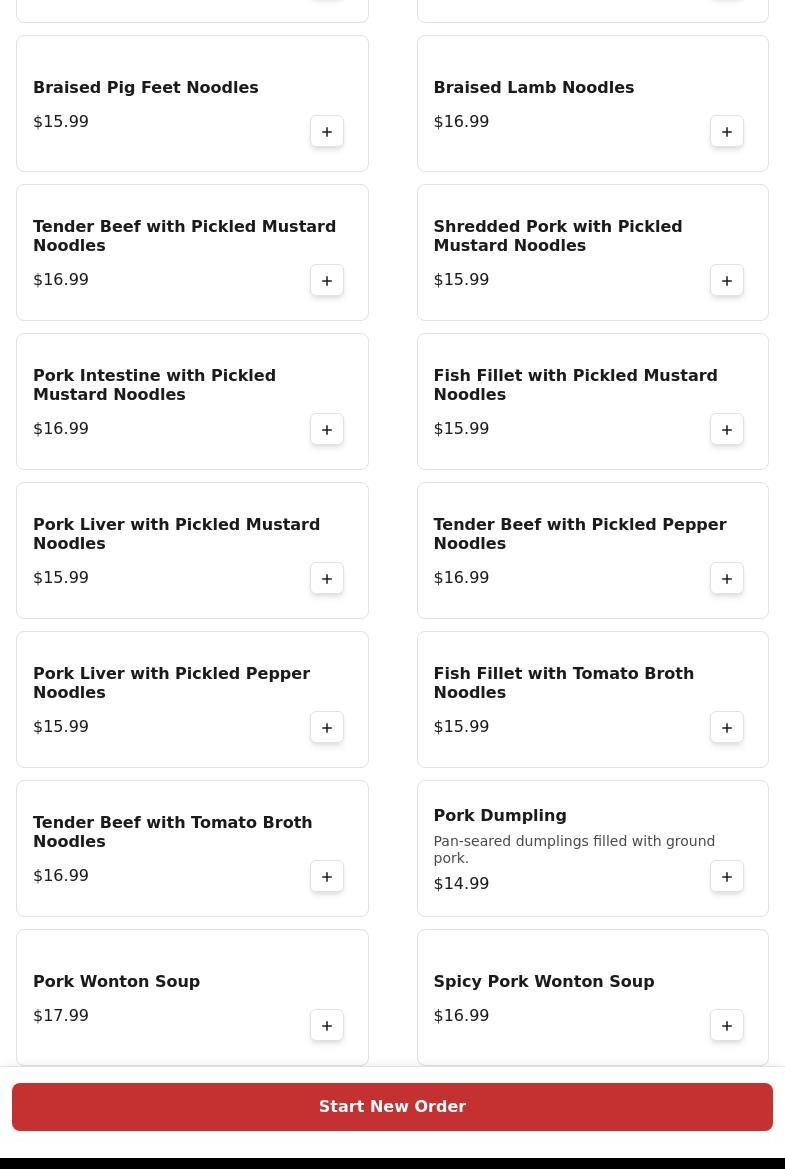Image resolution: width=785 pixels, height=1169 pixels.
Task: Add Shredded Pork with Pickled Mustard Noodles
Action: [727, 281]
